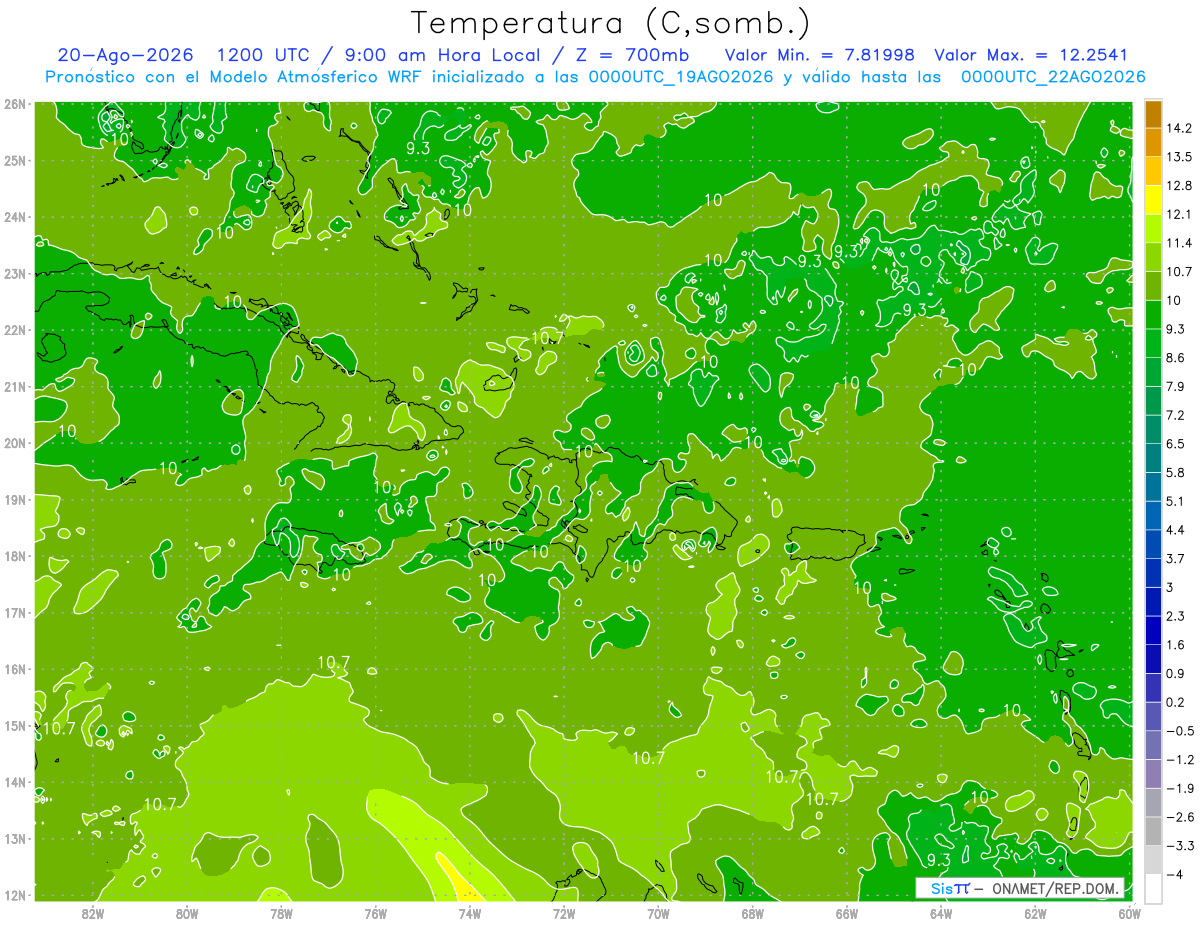Click the 74W longitude axis label
Viewport: 1200px width, 927px height.
pos(470,914)
